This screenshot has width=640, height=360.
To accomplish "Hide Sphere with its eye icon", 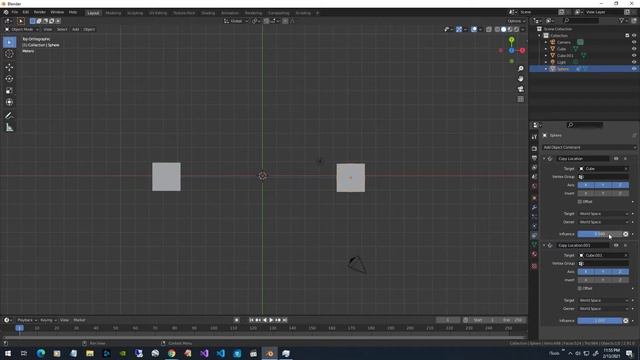I will (x=634, y=69).
